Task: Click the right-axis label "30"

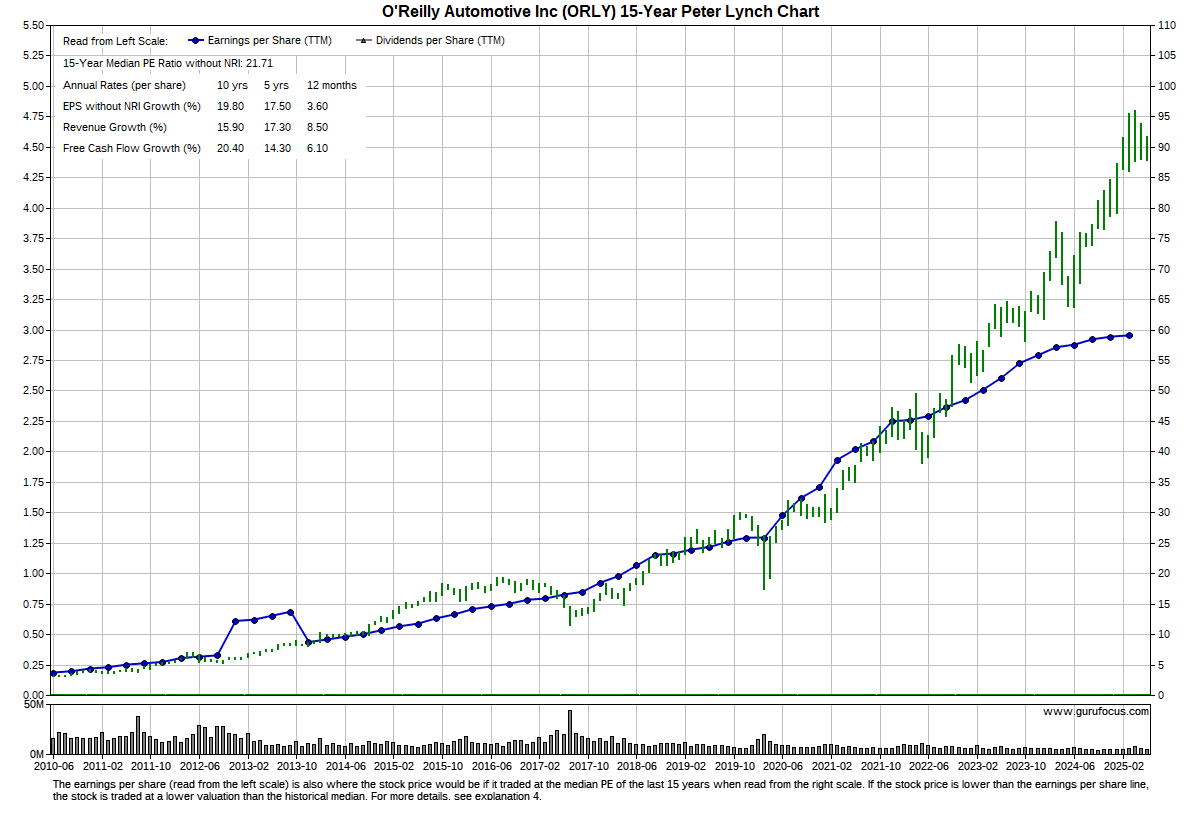Action: click(x=1165, y=513)
